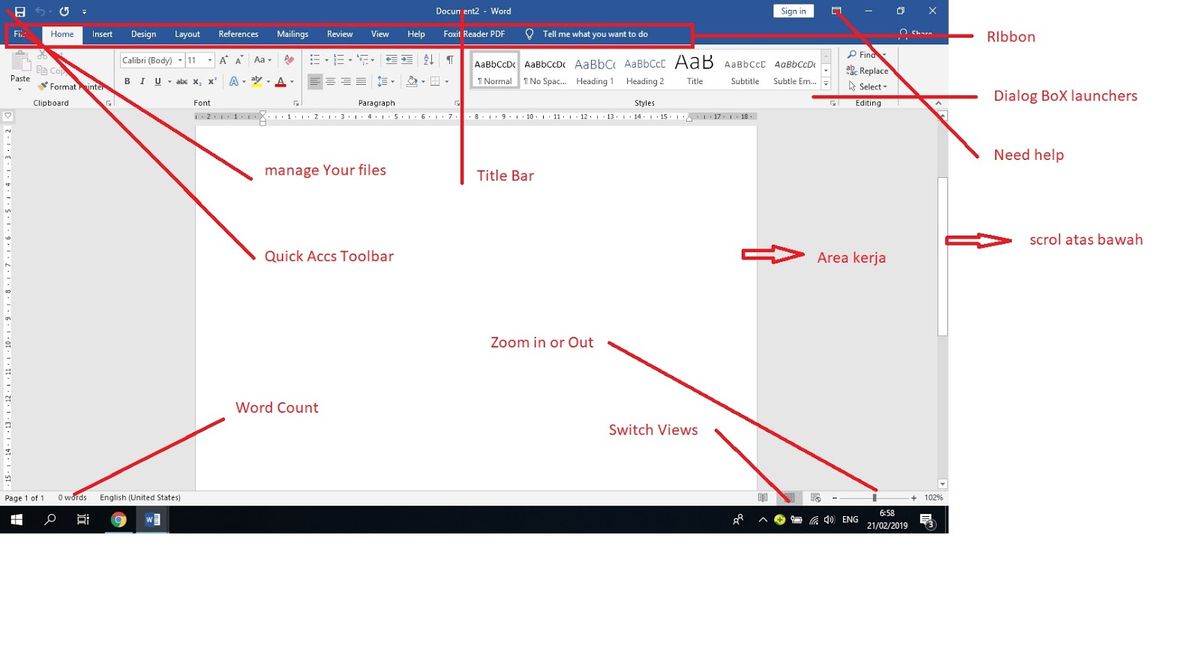Click the Bullets list icon
Viewport: 1200px width, 667px height.
(x=314, y=61)
